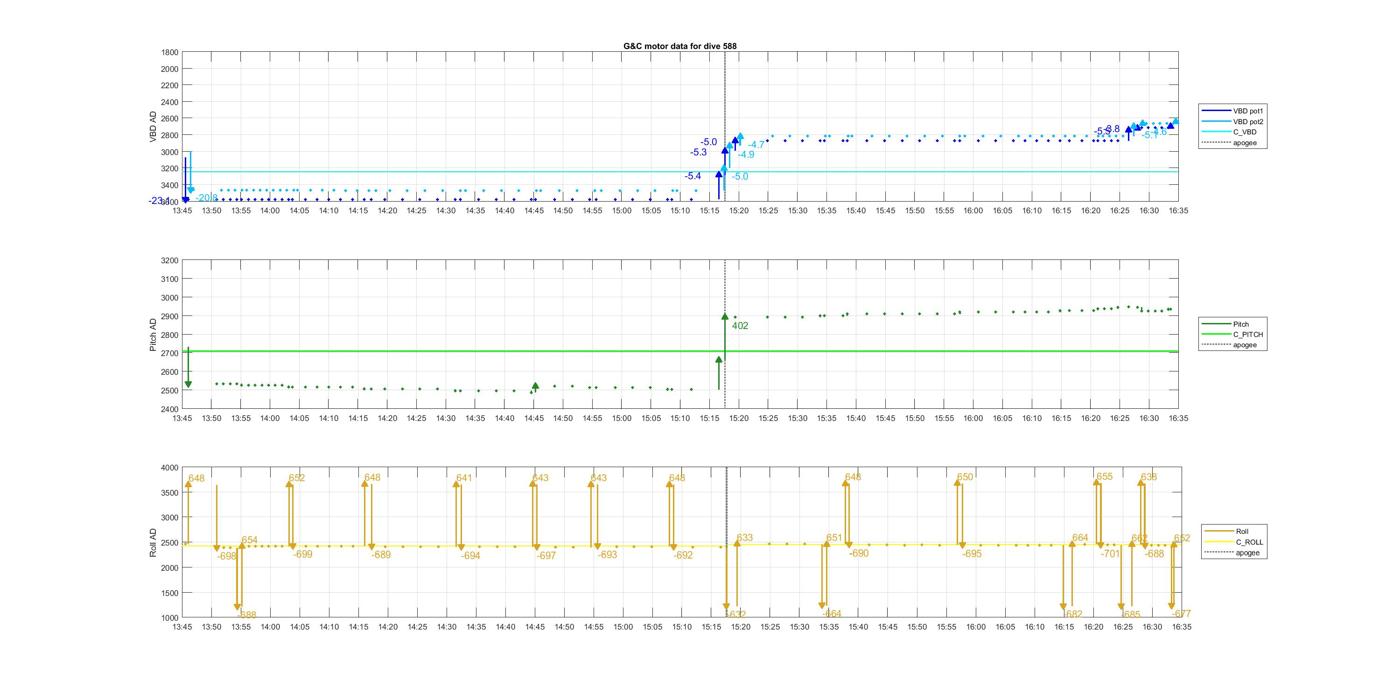1400x693 pixels.
Task: Click the '-695' roll label
Action: (972, 554)
